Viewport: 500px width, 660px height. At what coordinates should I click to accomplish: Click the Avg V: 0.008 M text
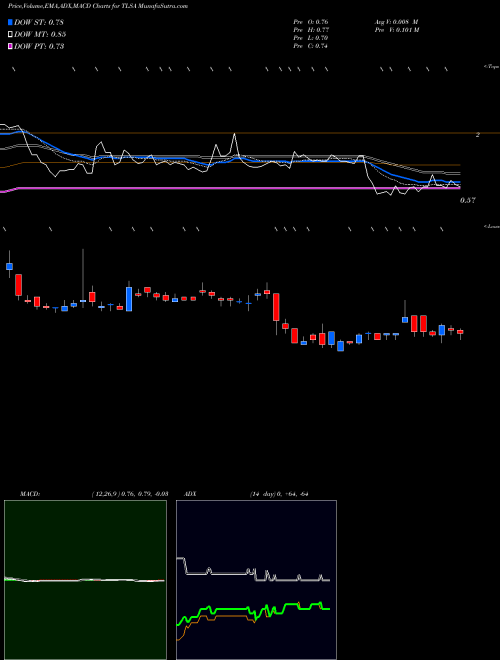click(396, 22)
